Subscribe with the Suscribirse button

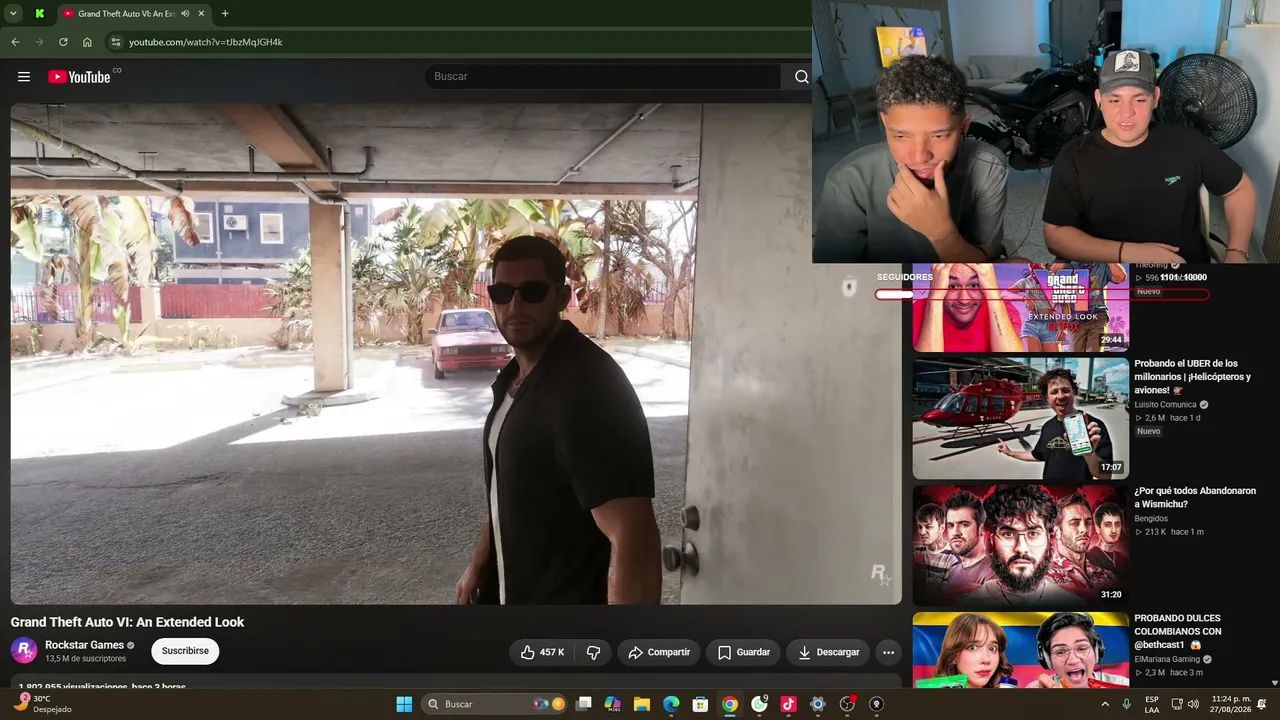click(x=185, y=651)
